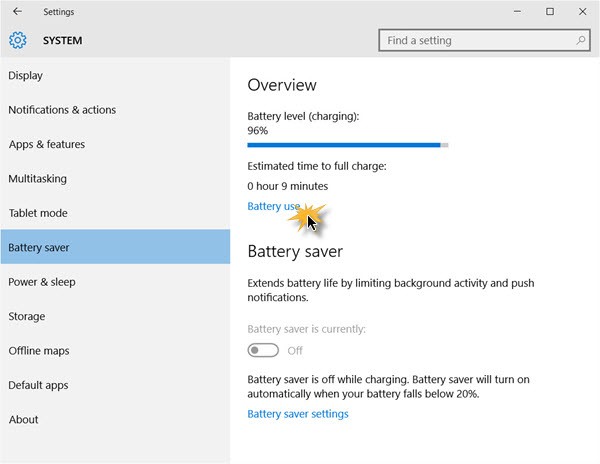Go to Apps & features
Screen dimensions: 600x464
pos(115,144)
